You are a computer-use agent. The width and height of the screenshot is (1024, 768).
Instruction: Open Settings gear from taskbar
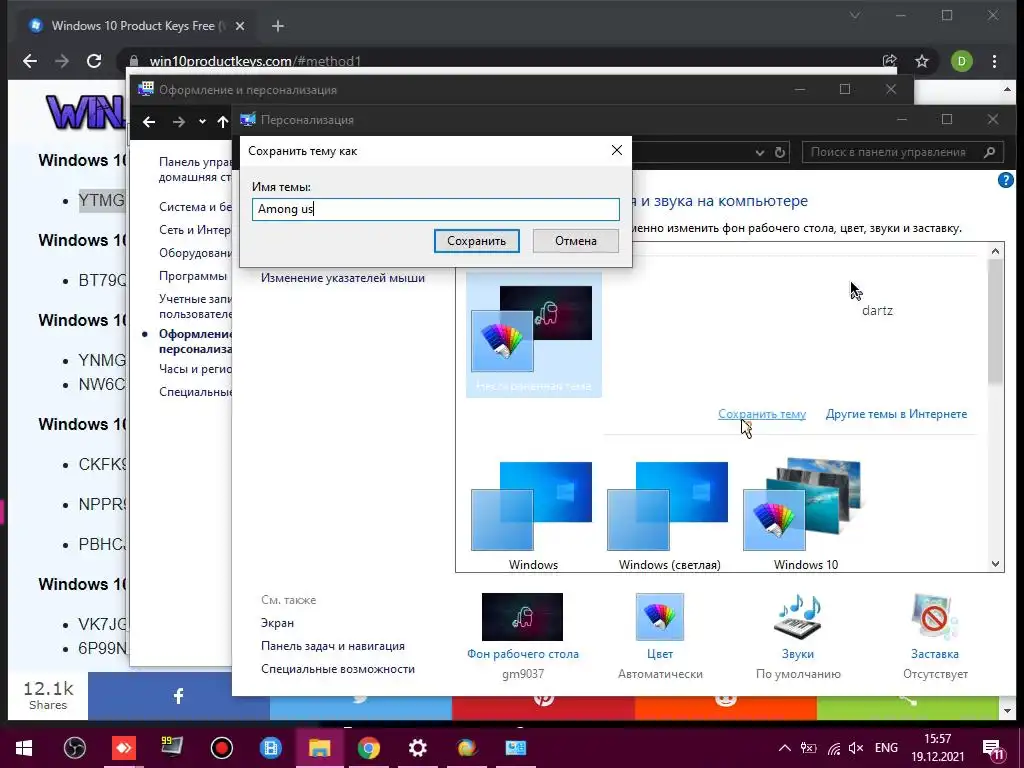tap(417, 748)
